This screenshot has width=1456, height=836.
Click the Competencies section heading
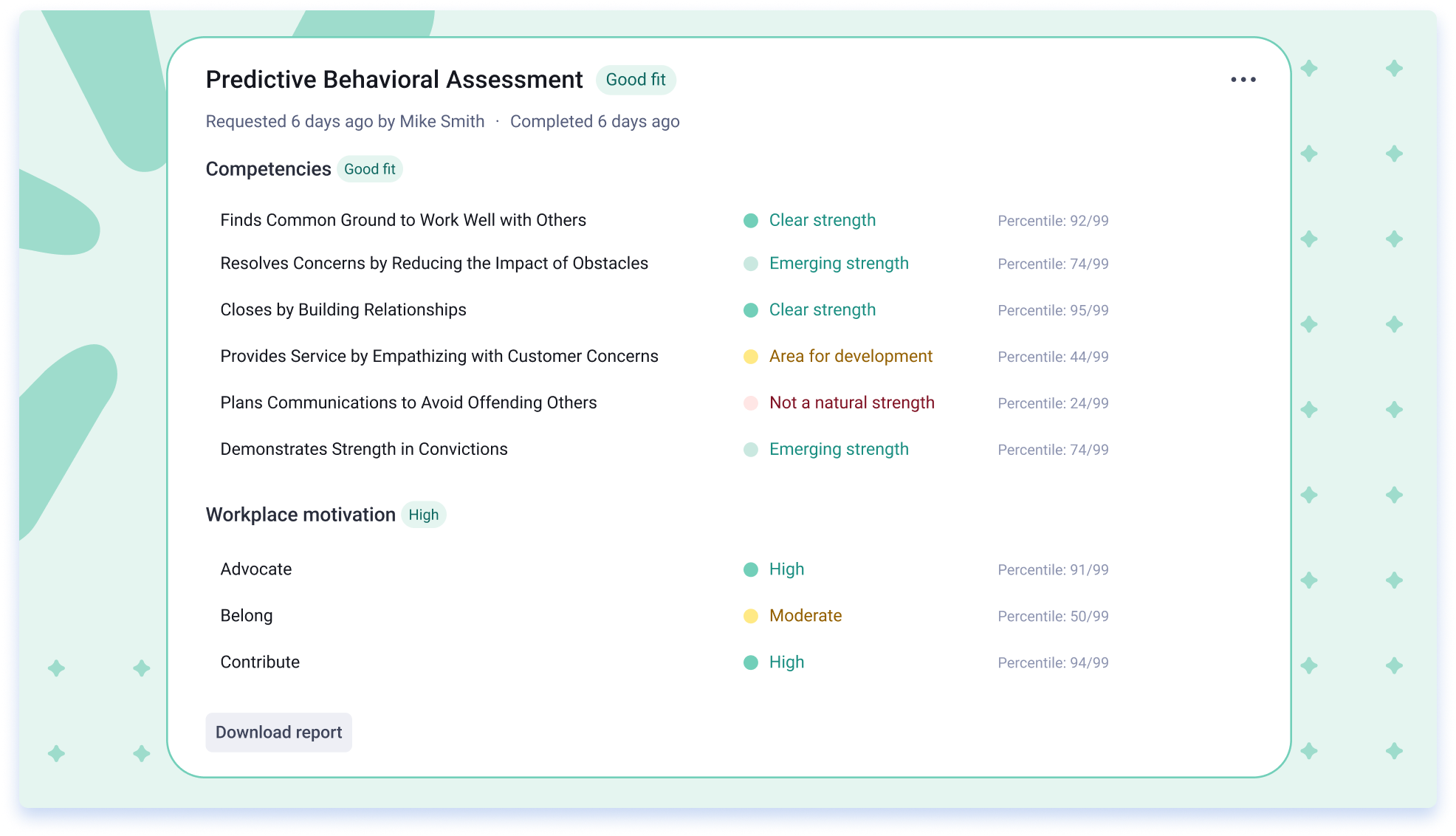[268, 169]
